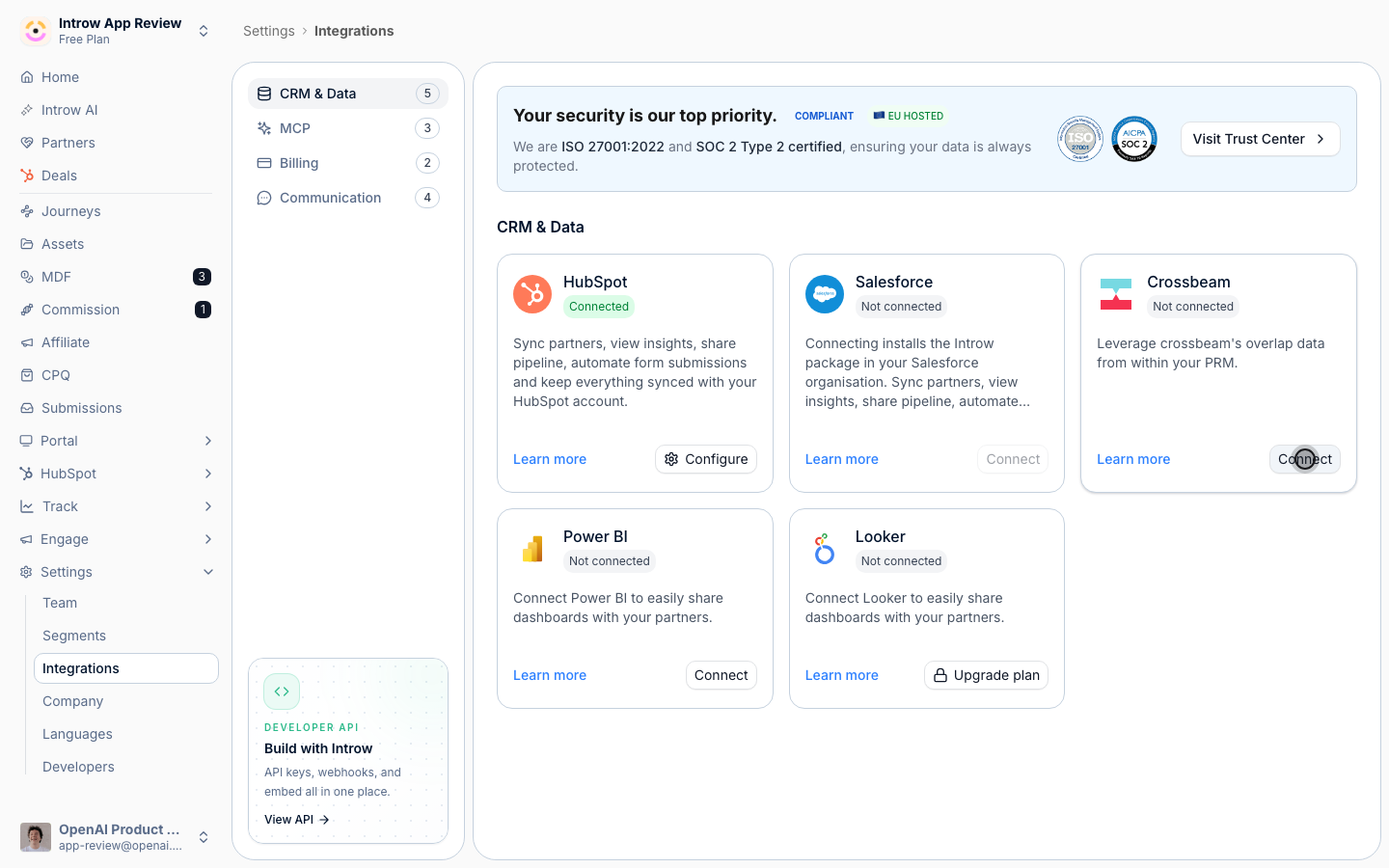This screenshot has width=1389, height=868.
Task: Go to Settings in the breadcrumb
Action: (269, 31)
